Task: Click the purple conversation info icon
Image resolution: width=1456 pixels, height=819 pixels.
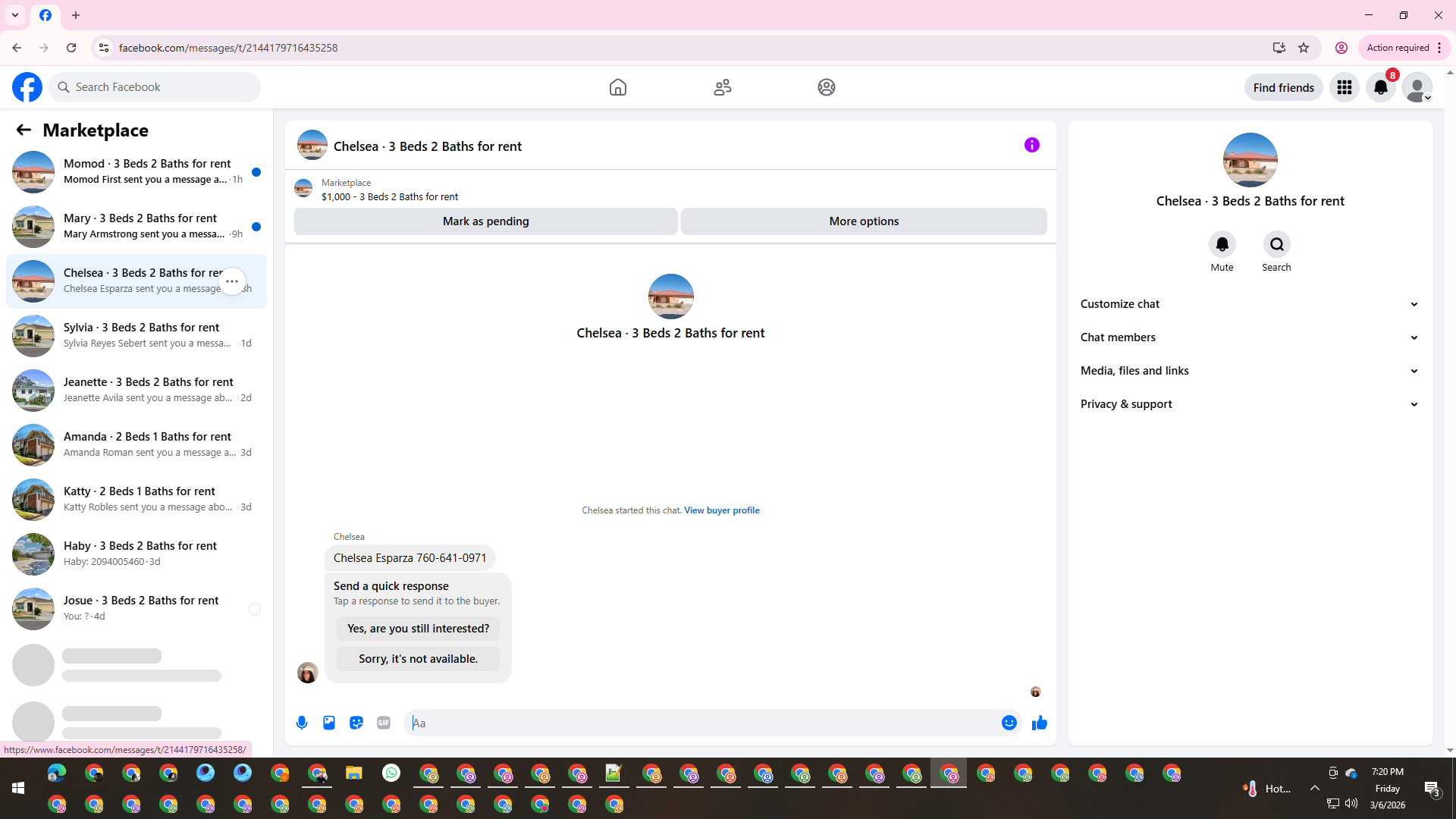Action: click(1031, 145)
